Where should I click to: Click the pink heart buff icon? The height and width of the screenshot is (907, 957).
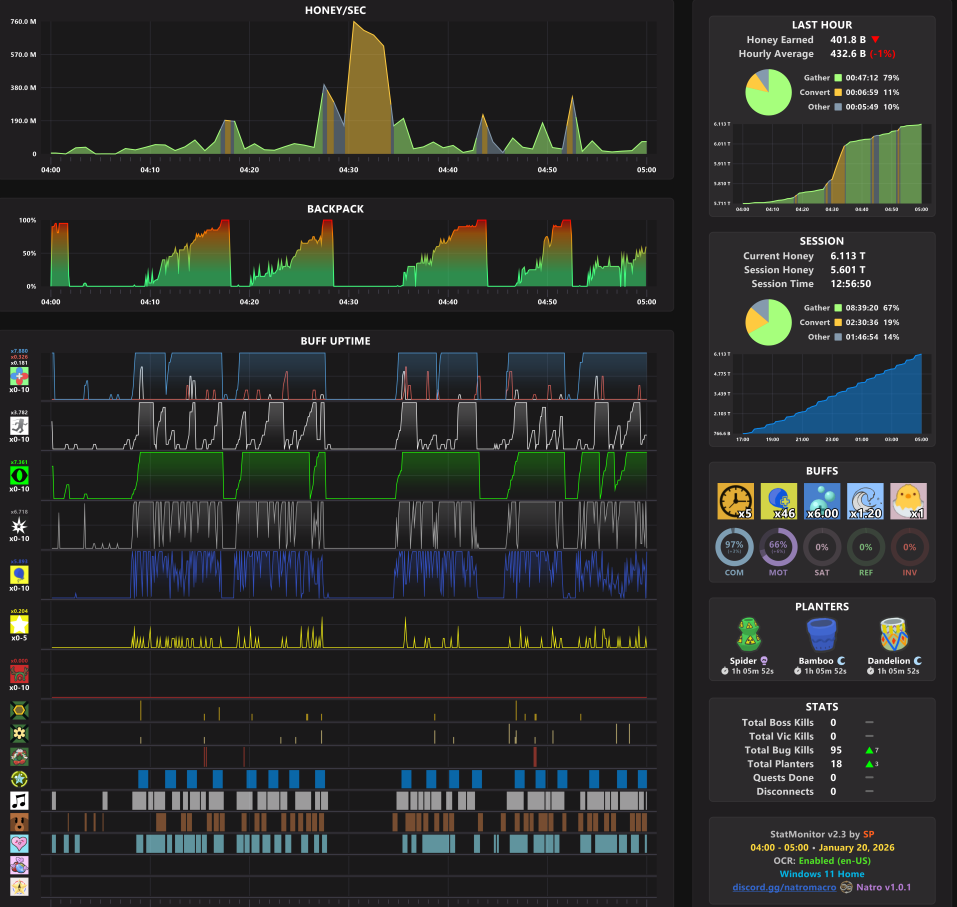19,844
